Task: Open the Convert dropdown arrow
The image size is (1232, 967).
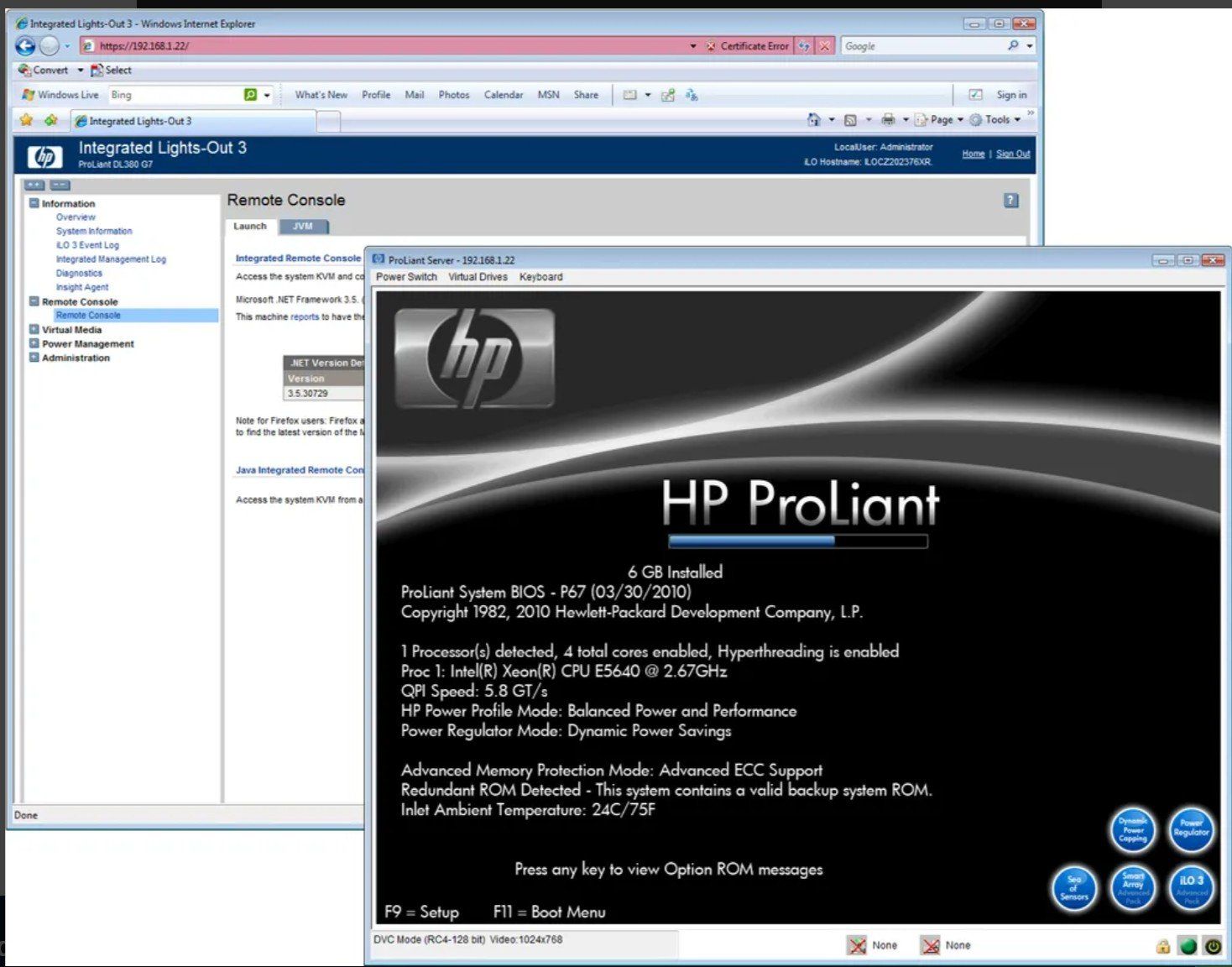Action: [x=81, y=71]
